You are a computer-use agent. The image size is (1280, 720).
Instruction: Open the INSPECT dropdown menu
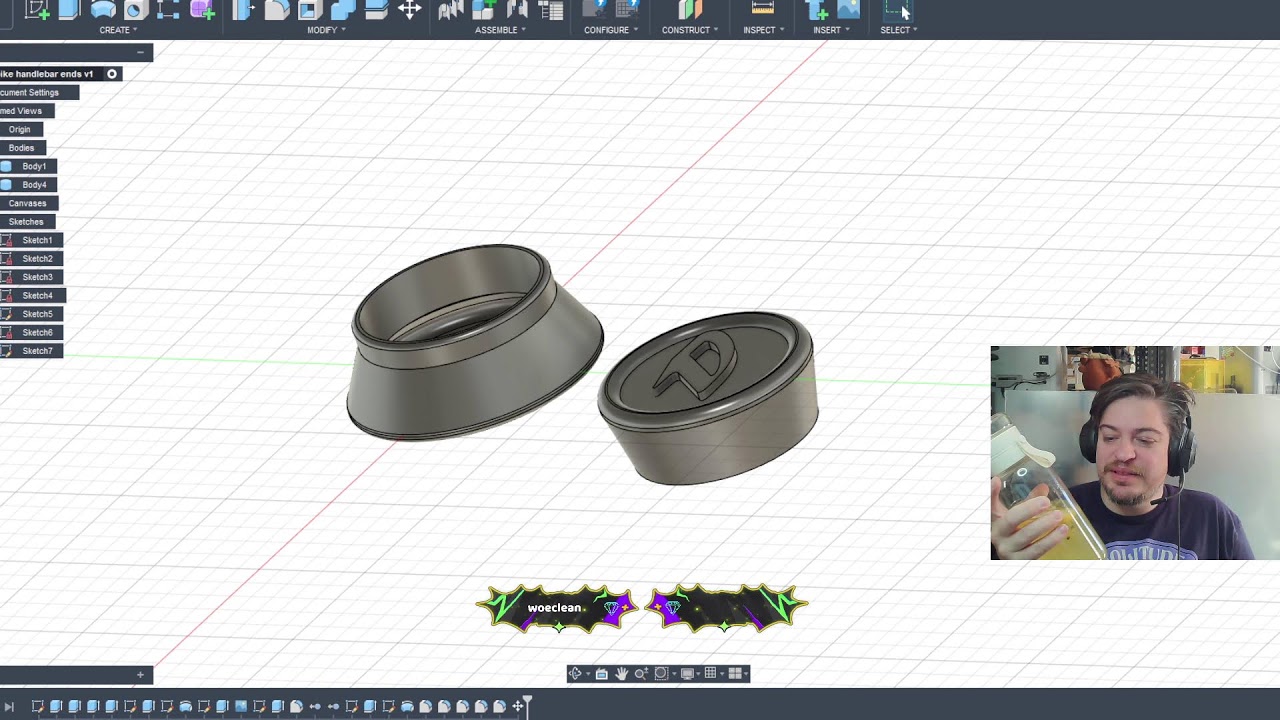coord(763,30)
